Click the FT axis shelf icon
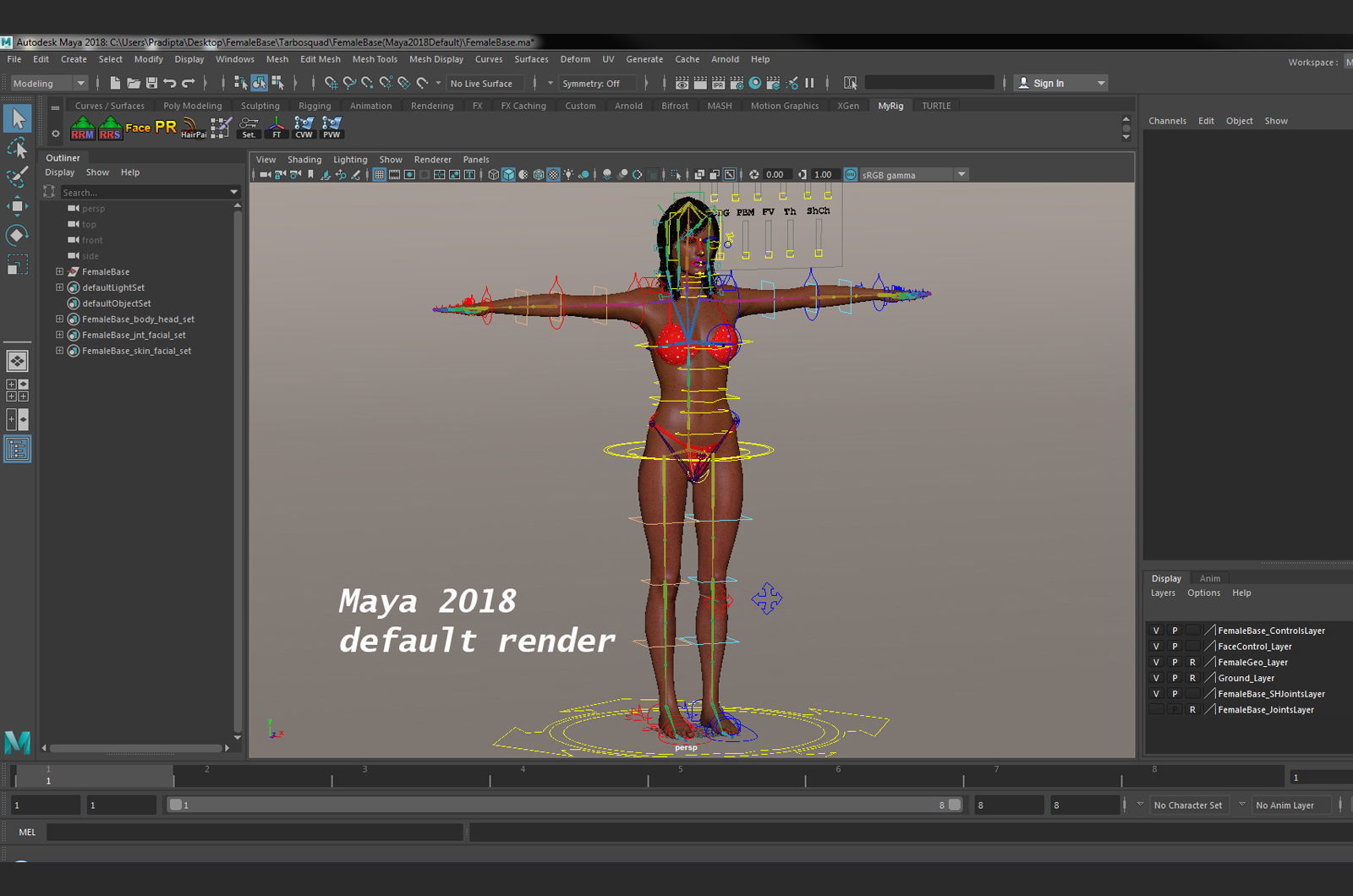 tap(277, 128)
